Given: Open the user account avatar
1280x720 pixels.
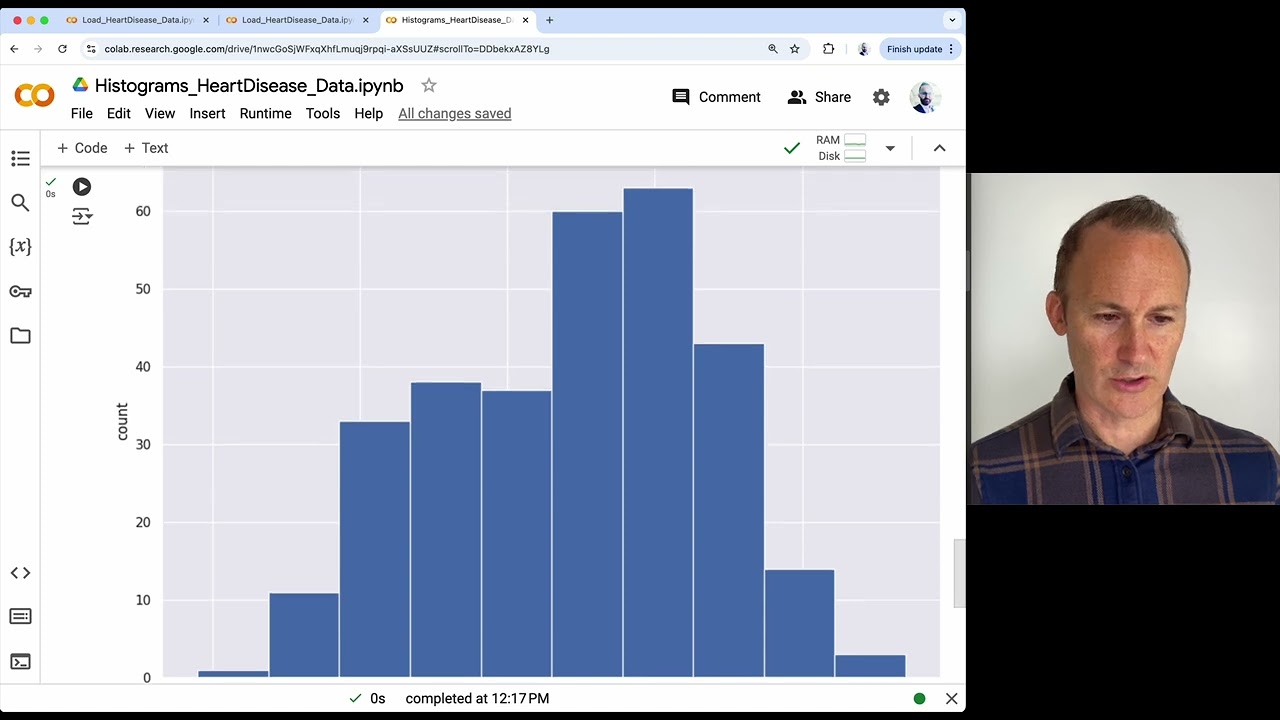Looking at the screenshot, I should point(925,97).
